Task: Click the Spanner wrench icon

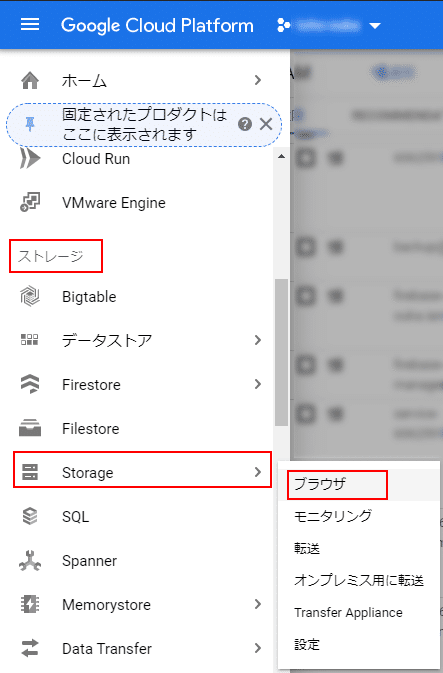Action: click(30, 561)
